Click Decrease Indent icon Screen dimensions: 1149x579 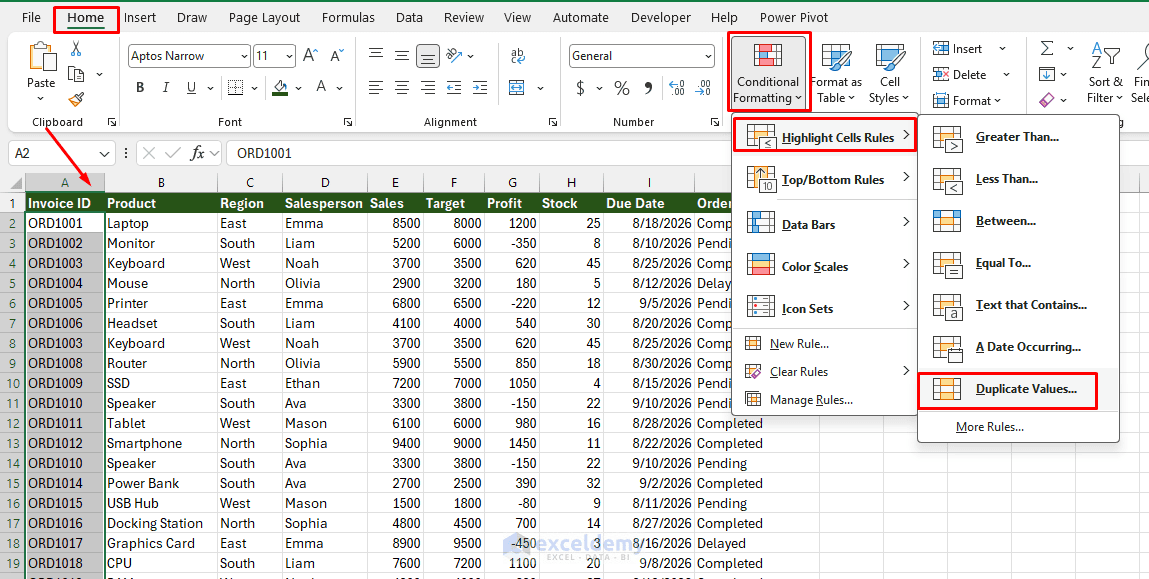click(x=454, y=88)
